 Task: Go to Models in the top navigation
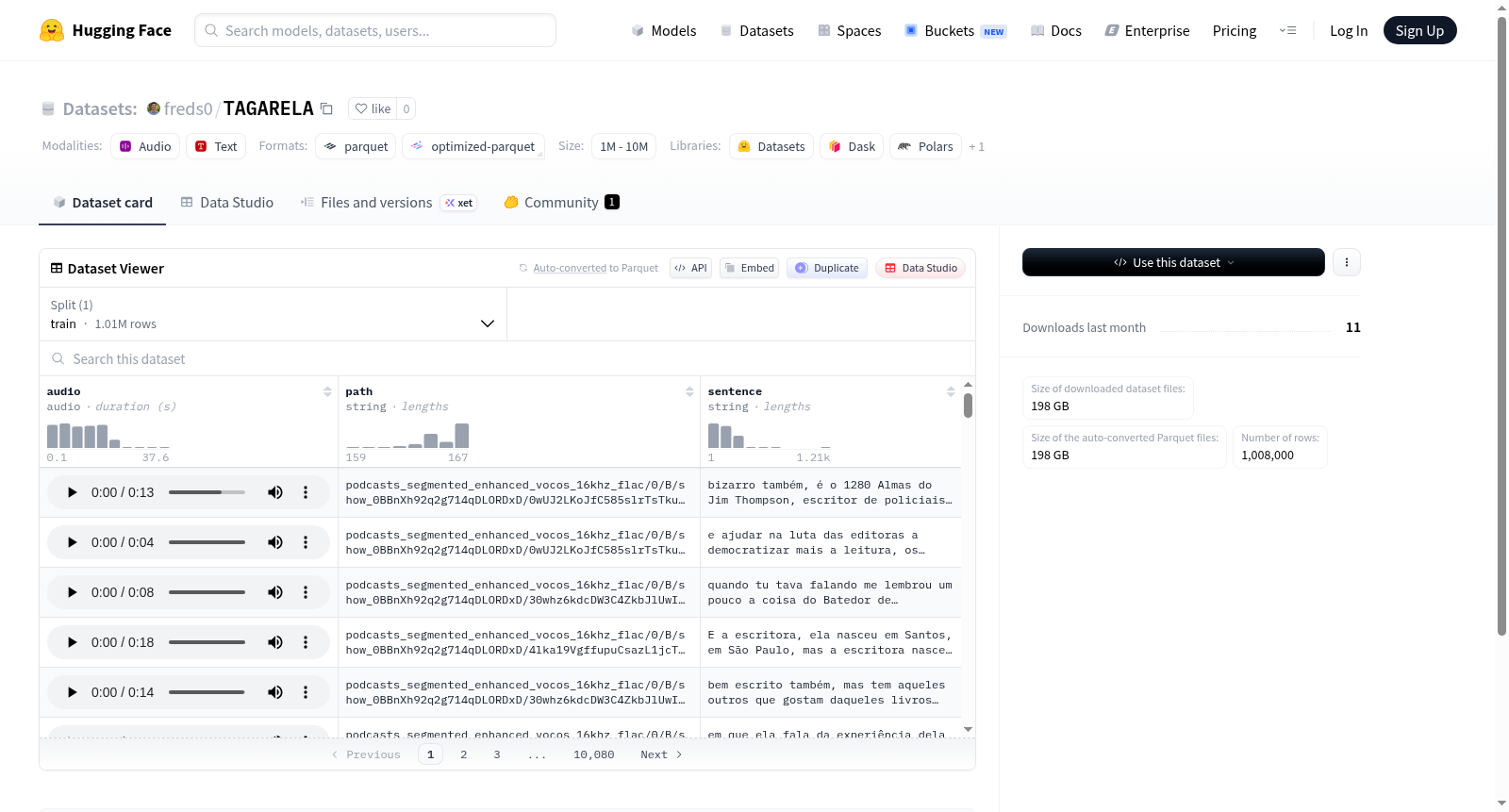tap(664, 31)
